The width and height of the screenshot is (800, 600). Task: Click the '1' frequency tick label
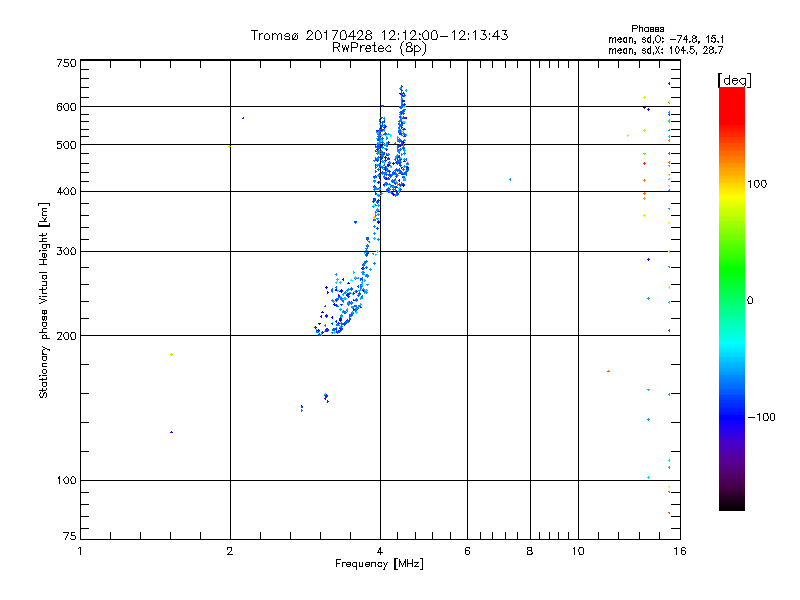(80, 551)
